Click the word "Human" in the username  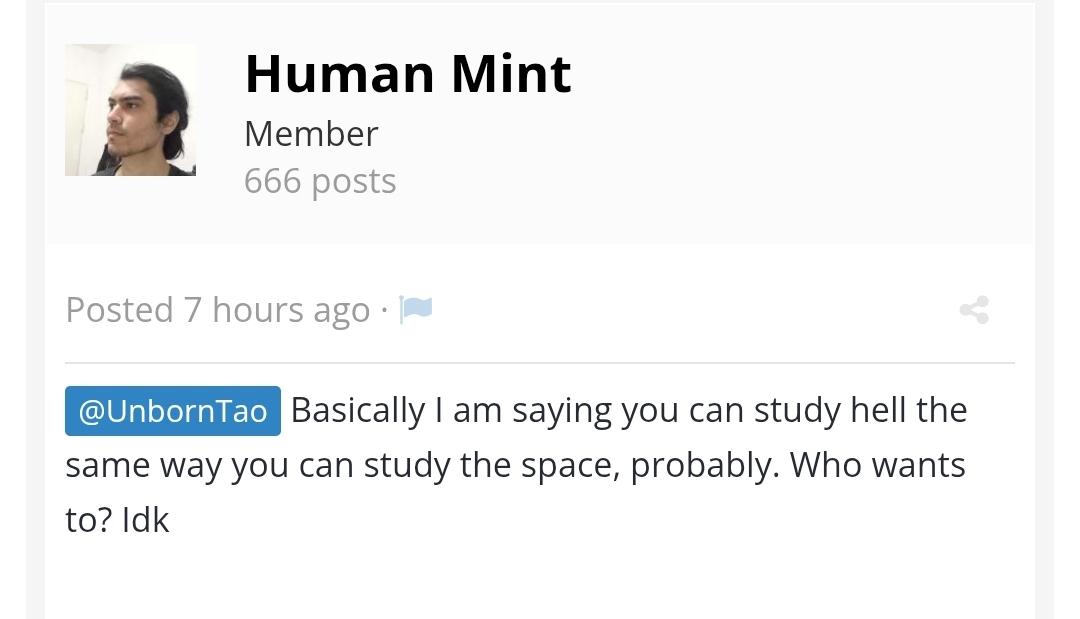[x=339, y=74]
